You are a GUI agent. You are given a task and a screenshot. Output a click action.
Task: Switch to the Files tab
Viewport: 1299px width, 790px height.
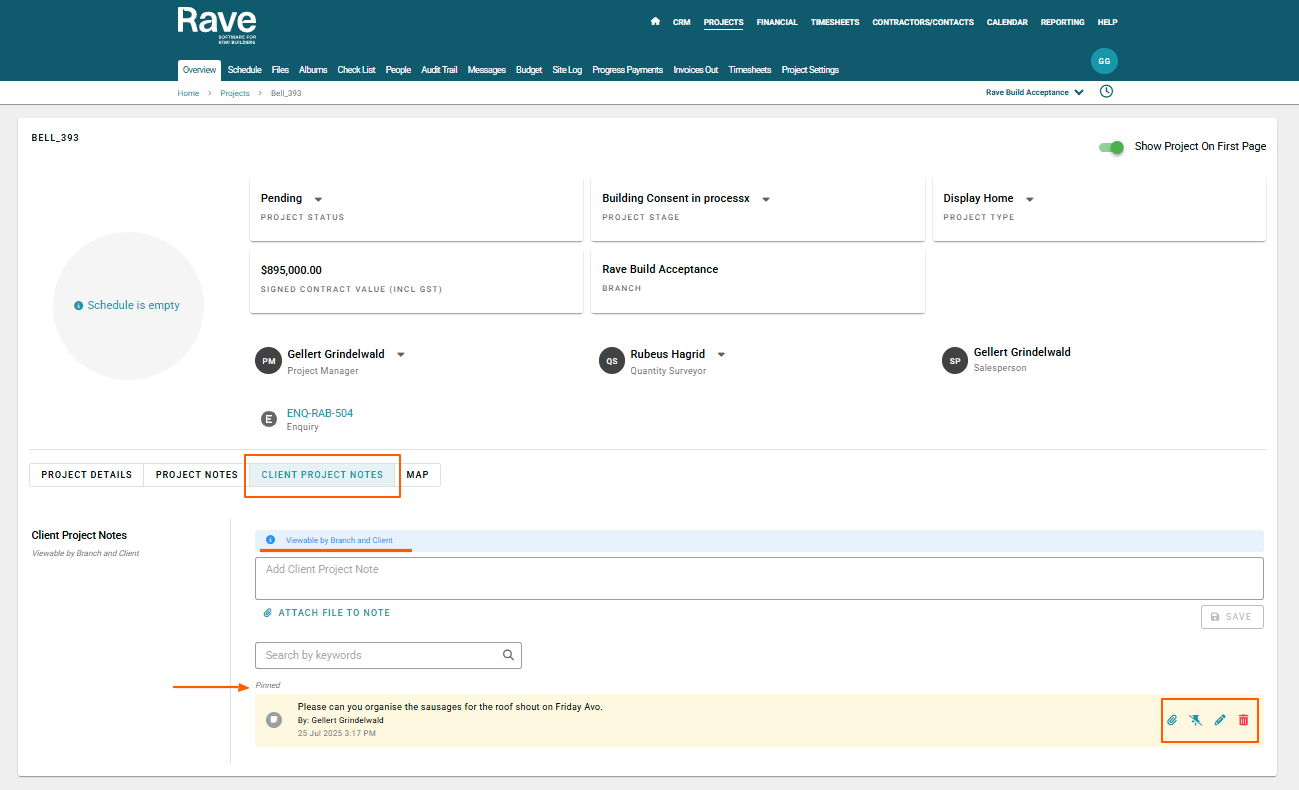pyautogui.click(x=280, y=70)
